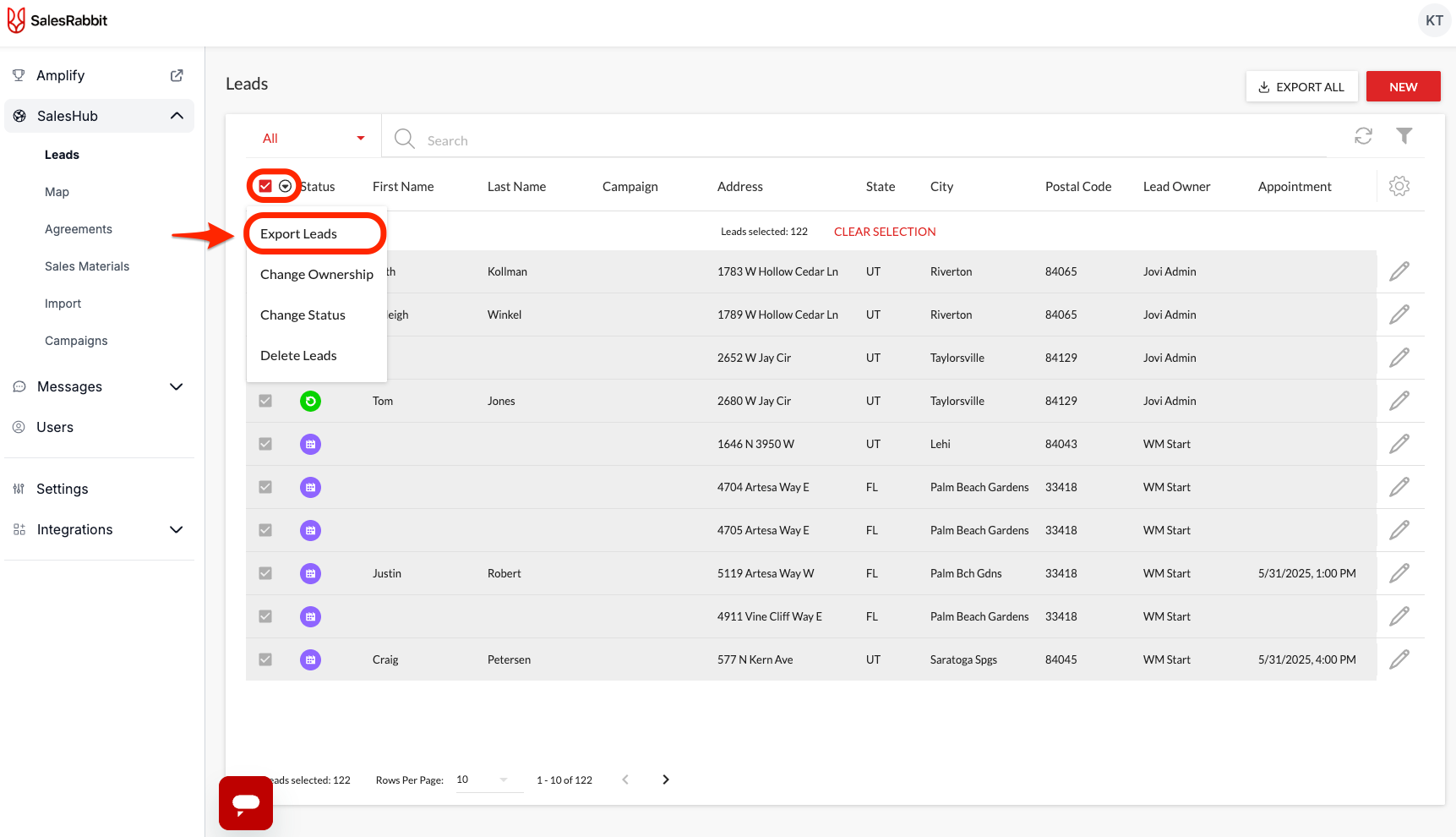Sort by Lead Owner column header
The image size is (1456, 837).
tap(1176, 186)
